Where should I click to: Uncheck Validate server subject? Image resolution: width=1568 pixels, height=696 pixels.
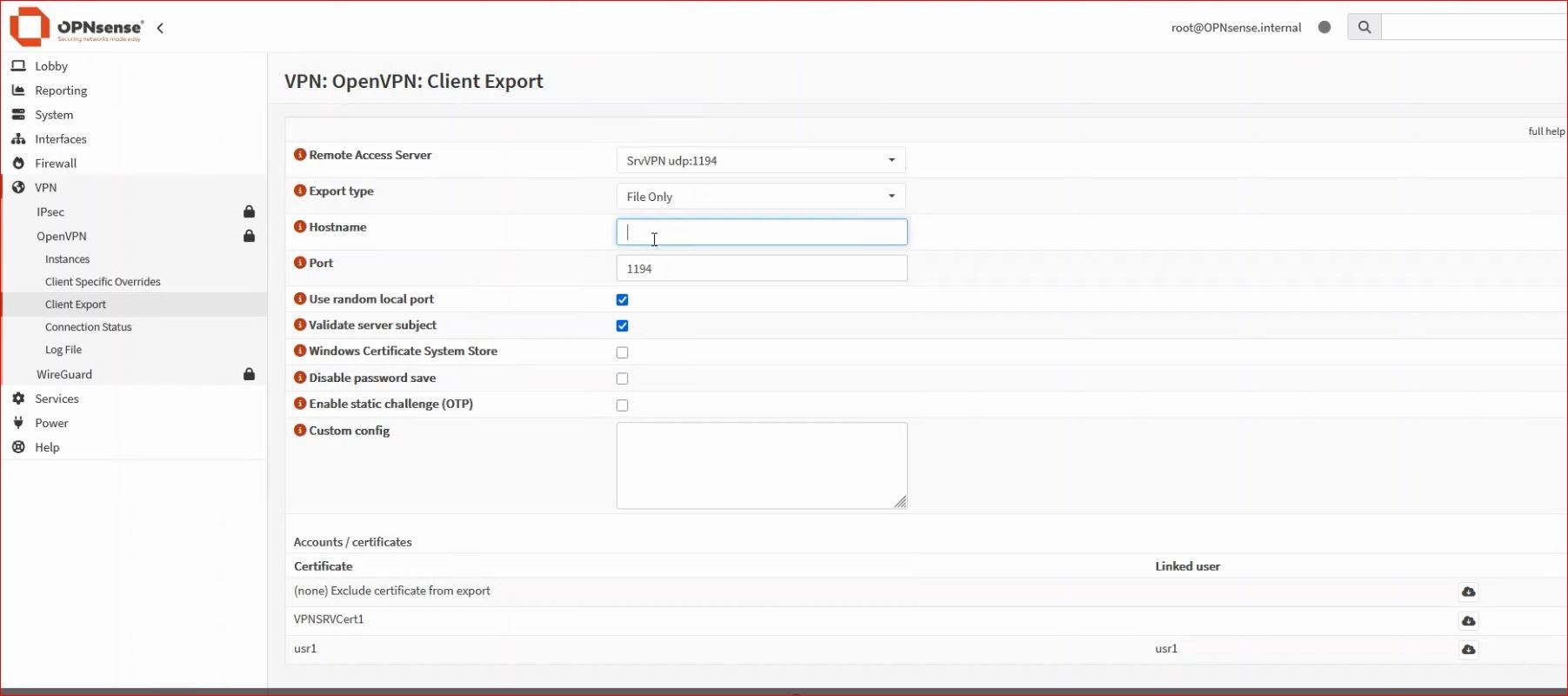(x=622, y=326)
